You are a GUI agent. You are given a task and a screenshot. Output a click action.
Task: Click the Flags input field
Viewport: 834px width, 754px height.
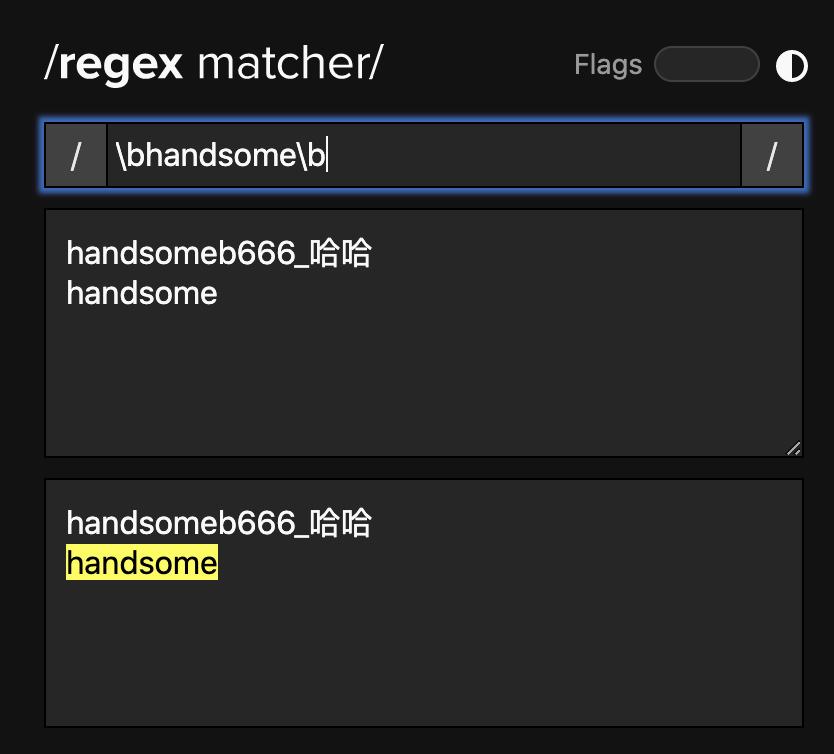coord(706,64)
